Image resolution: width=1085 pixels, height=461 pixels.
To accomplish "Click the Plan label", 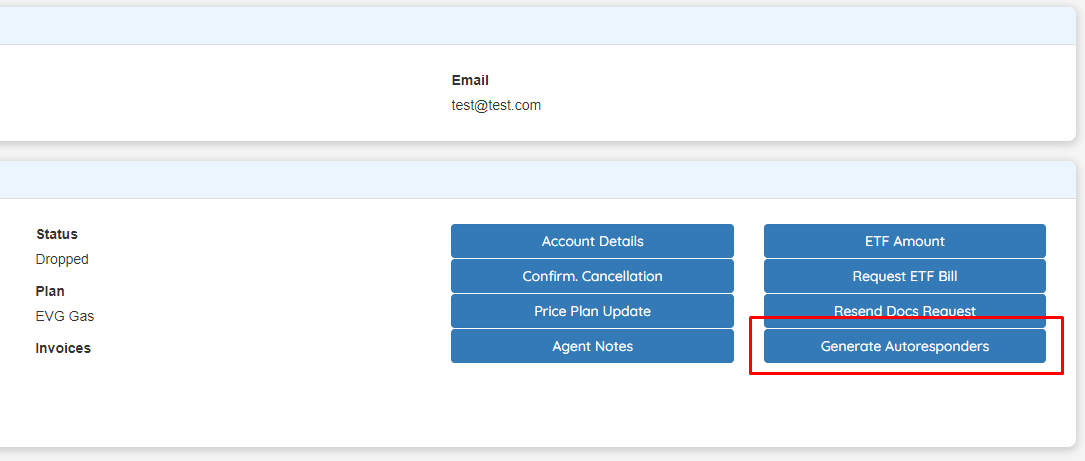I will [50, 291].
